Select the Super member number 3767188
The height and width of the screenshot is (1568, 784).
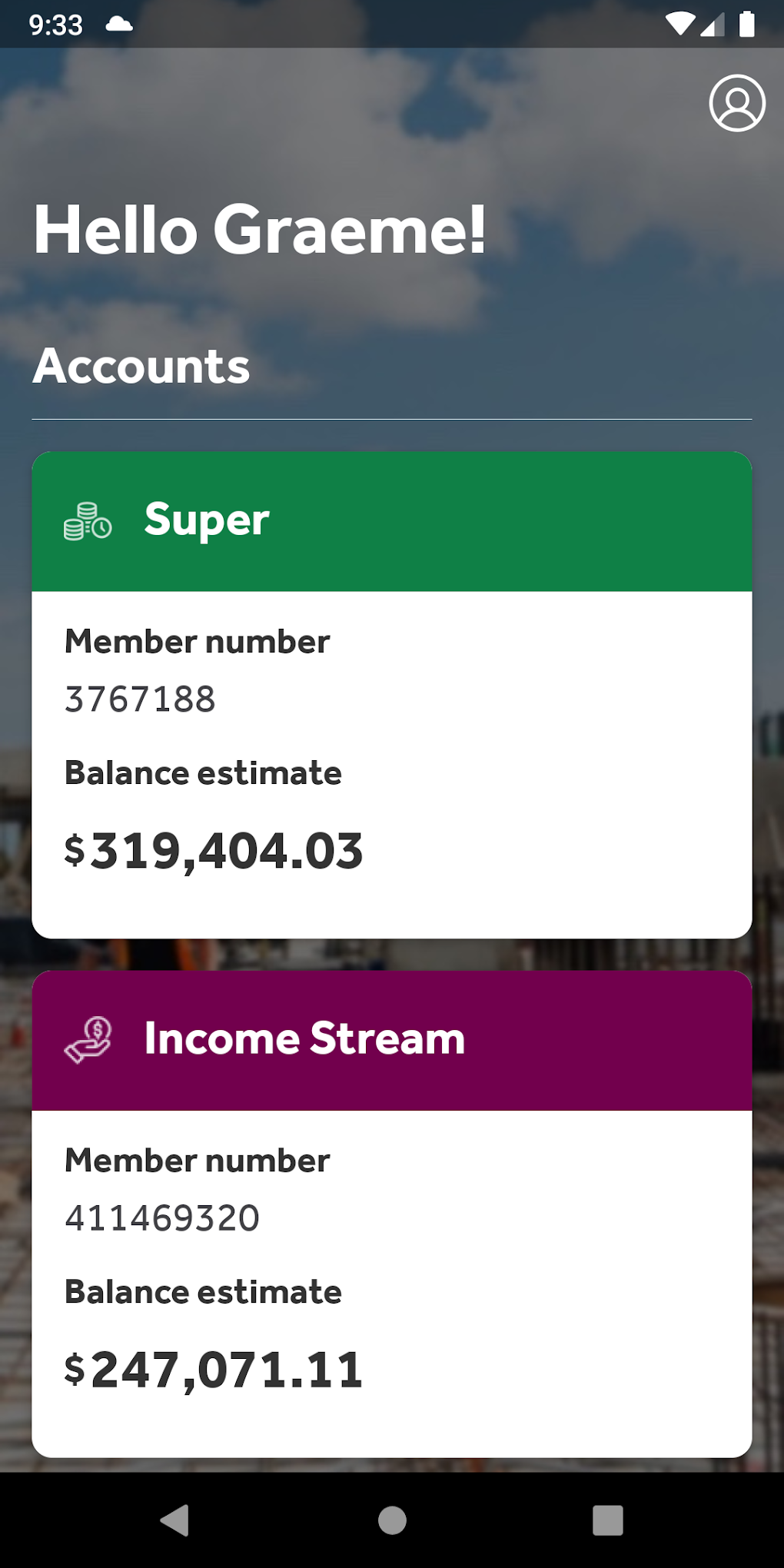pos(140,699)
